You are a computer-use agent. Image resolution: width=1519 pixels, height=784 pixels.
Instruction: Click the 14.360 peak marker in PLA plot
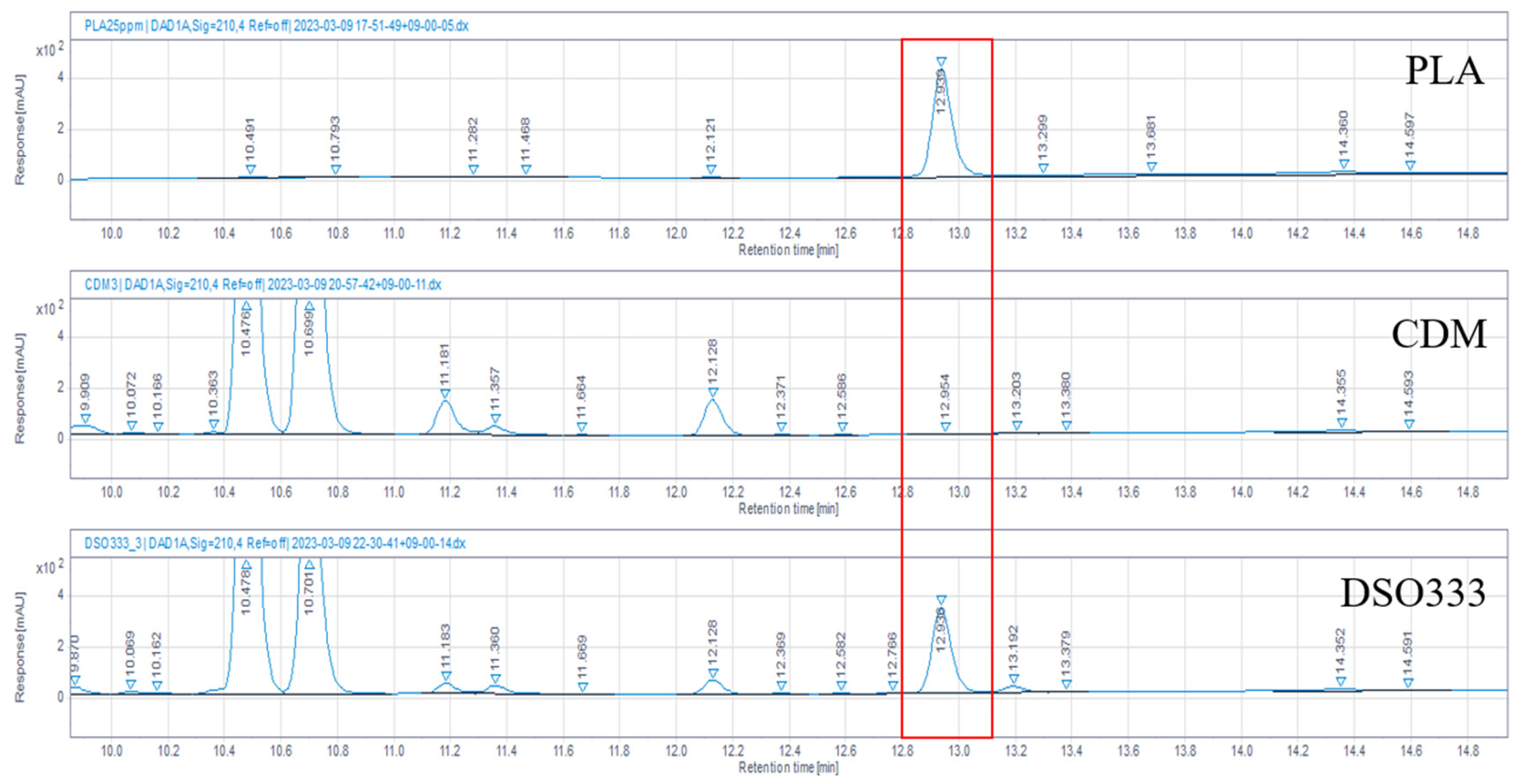tap(1344, 164)
